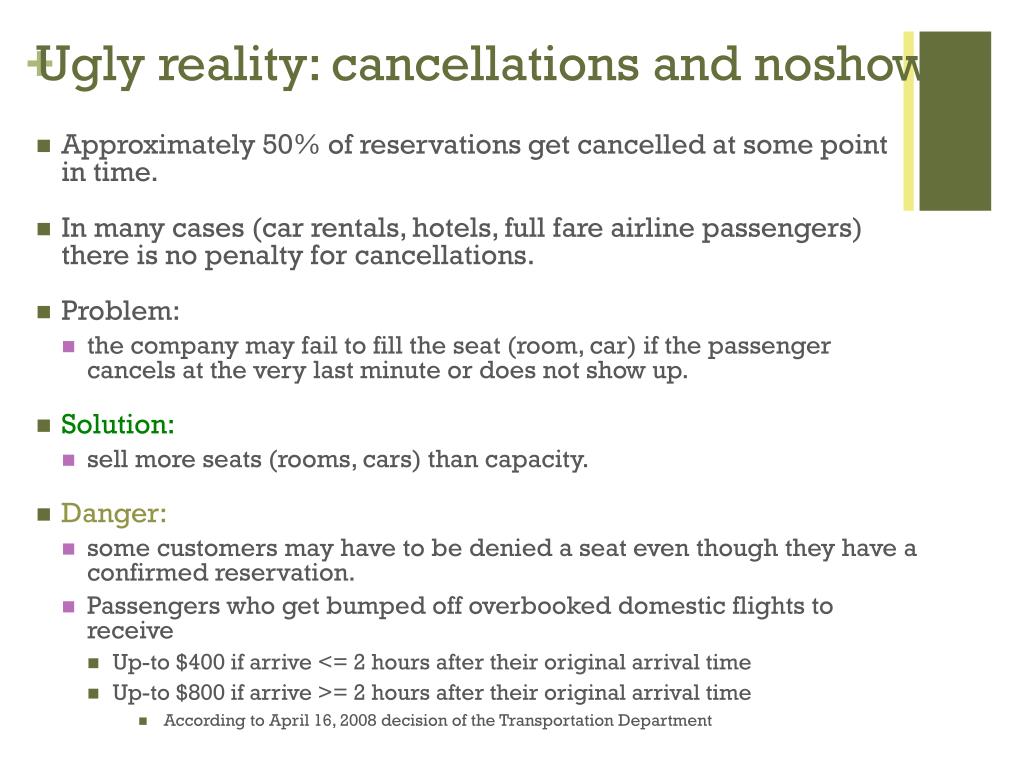Click the slide title 'Ugly reality'
Screen dimensions: 1024x768
[x=175, y=67]
